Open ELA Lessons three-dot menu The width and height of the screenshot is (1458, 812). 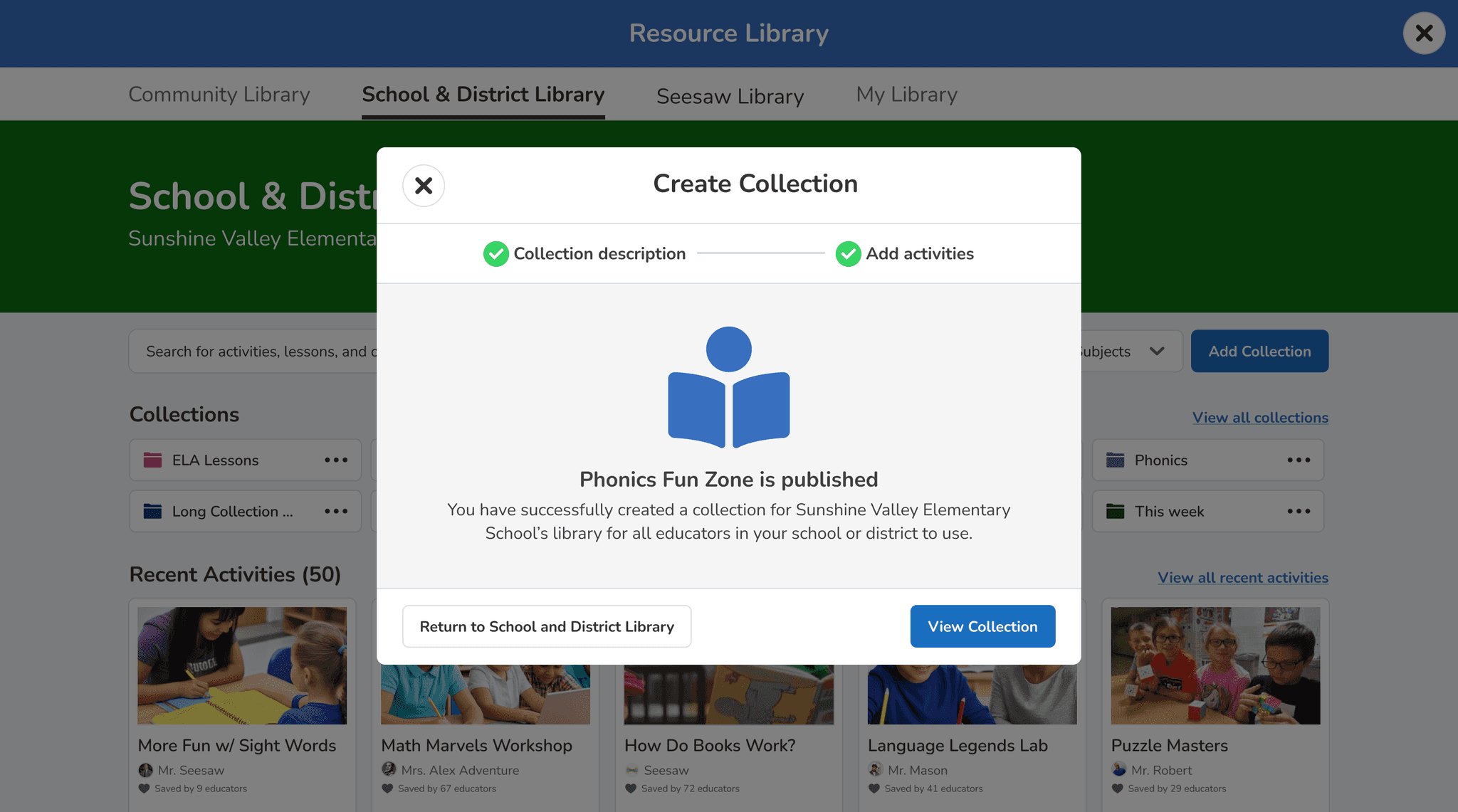point(336,460)
